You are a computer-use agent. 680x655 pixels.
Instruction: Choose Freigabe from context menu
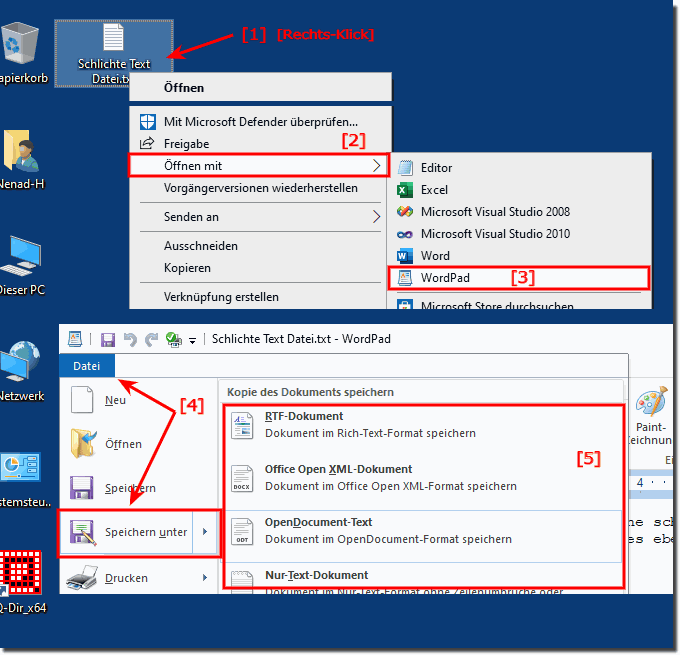[x=261, y=144]
